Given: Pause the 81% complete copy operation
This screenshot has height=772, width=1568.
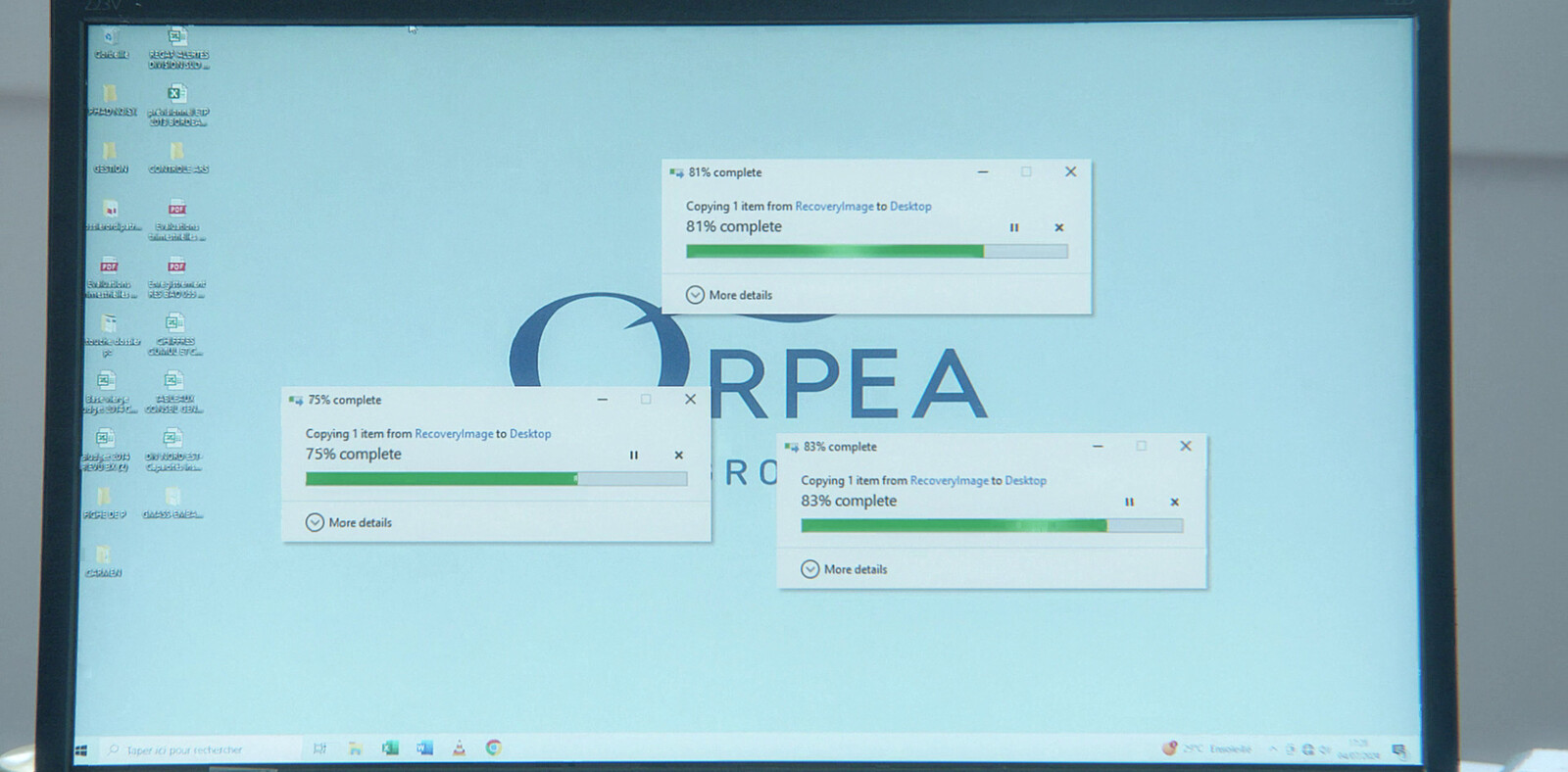Looking at the screenshot, I should coord(1014,227).
